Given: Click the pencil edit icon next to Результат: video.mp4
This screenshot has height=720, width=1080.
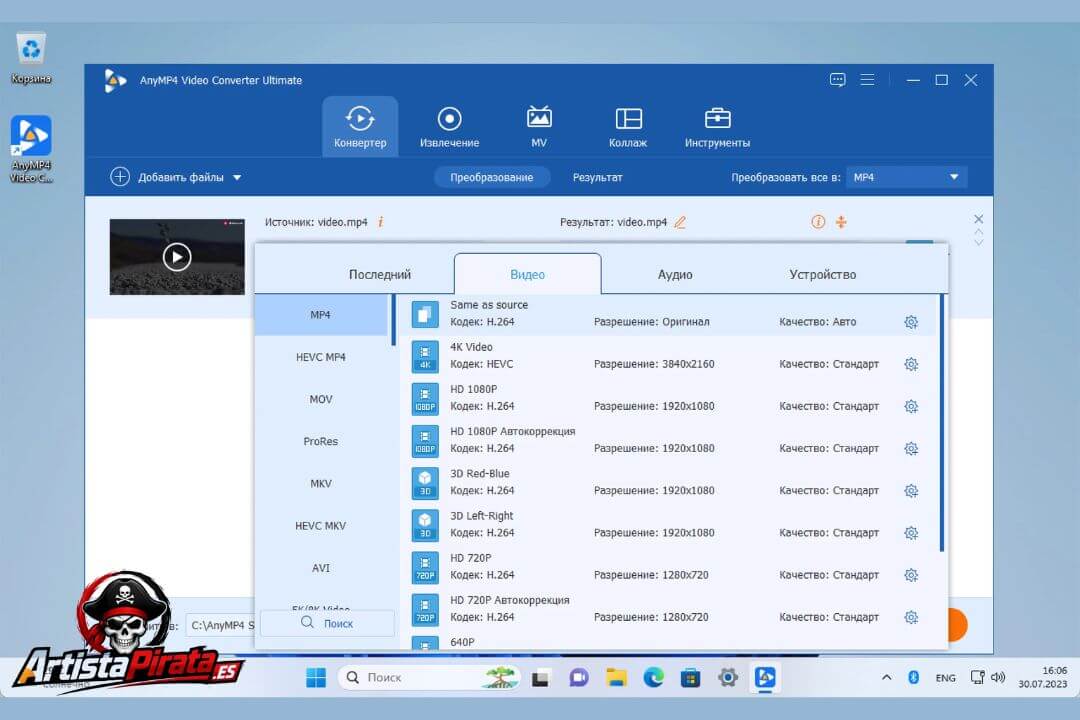Looking at the screenshot, I should pyautogui.click(x=680, y=222).
